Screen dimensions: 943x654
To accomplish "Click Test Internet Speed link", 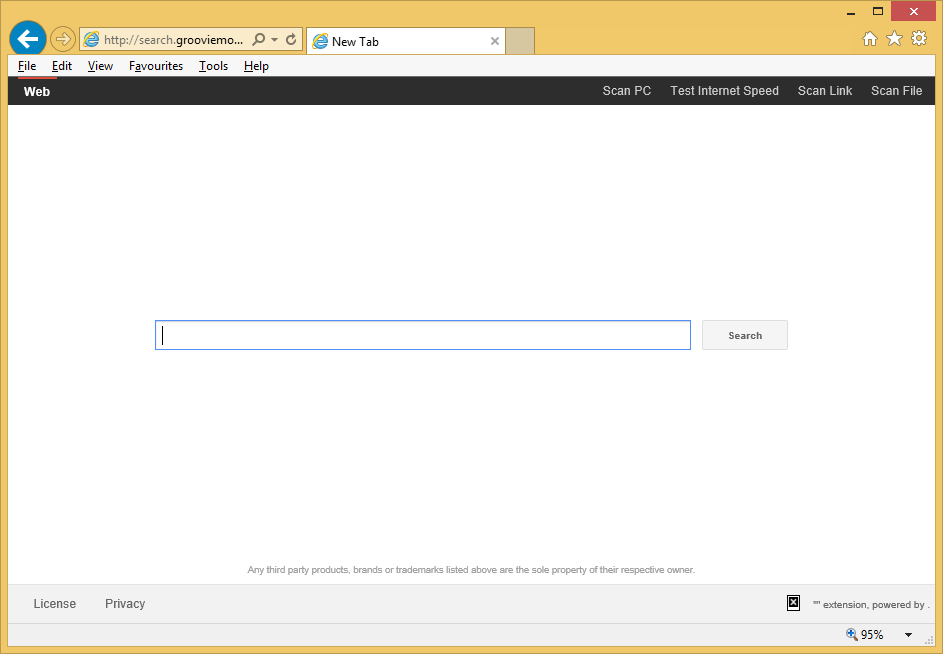I will pyautogui.click(x=724, y=91).
